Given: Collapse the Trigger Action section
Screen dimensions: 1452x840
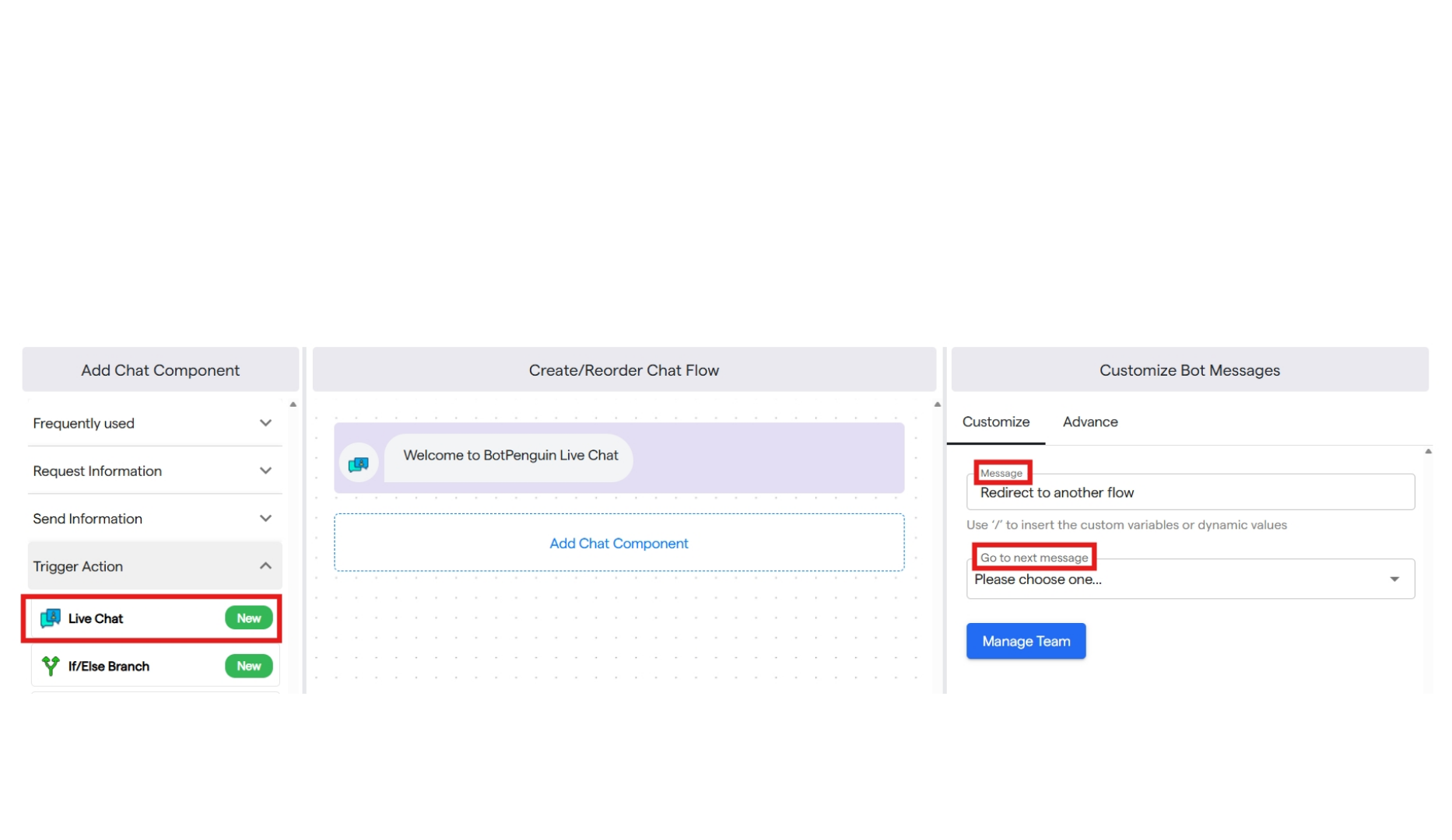Looking at the screenshot, I should 155,566.
